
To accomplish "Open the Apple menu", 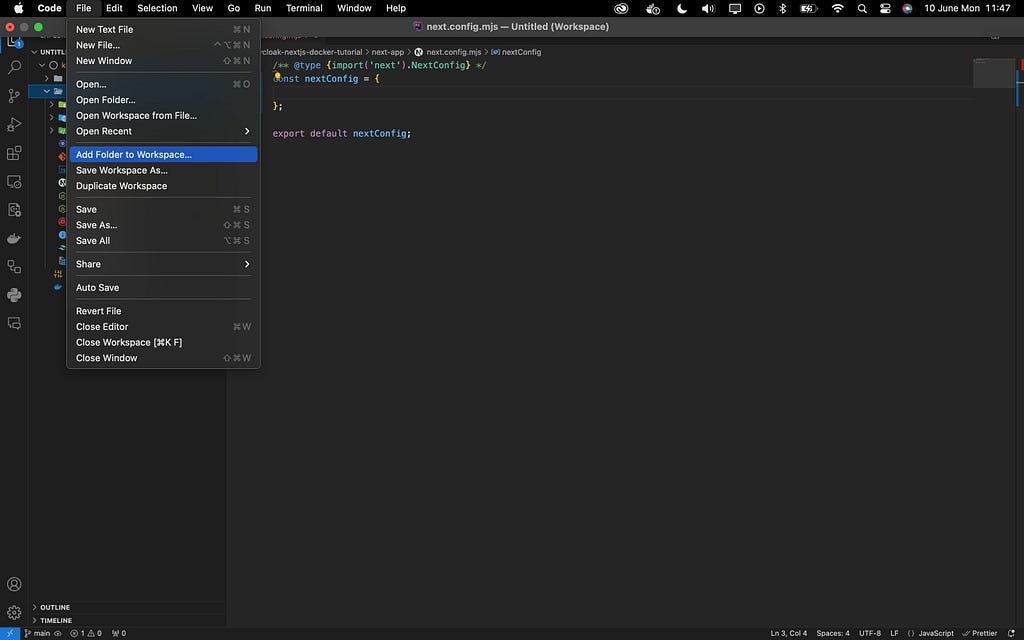I will tap(18, 8).
